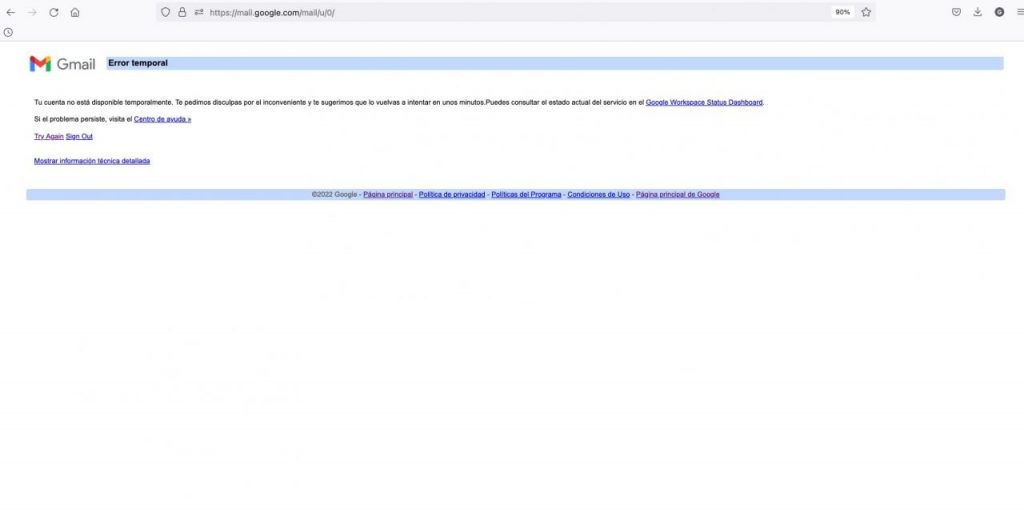Image resolution: width=1024 pixels, height=513 pixels.
Task: Open the Firefox account avatar icon
Action: (x=998, y=12)
